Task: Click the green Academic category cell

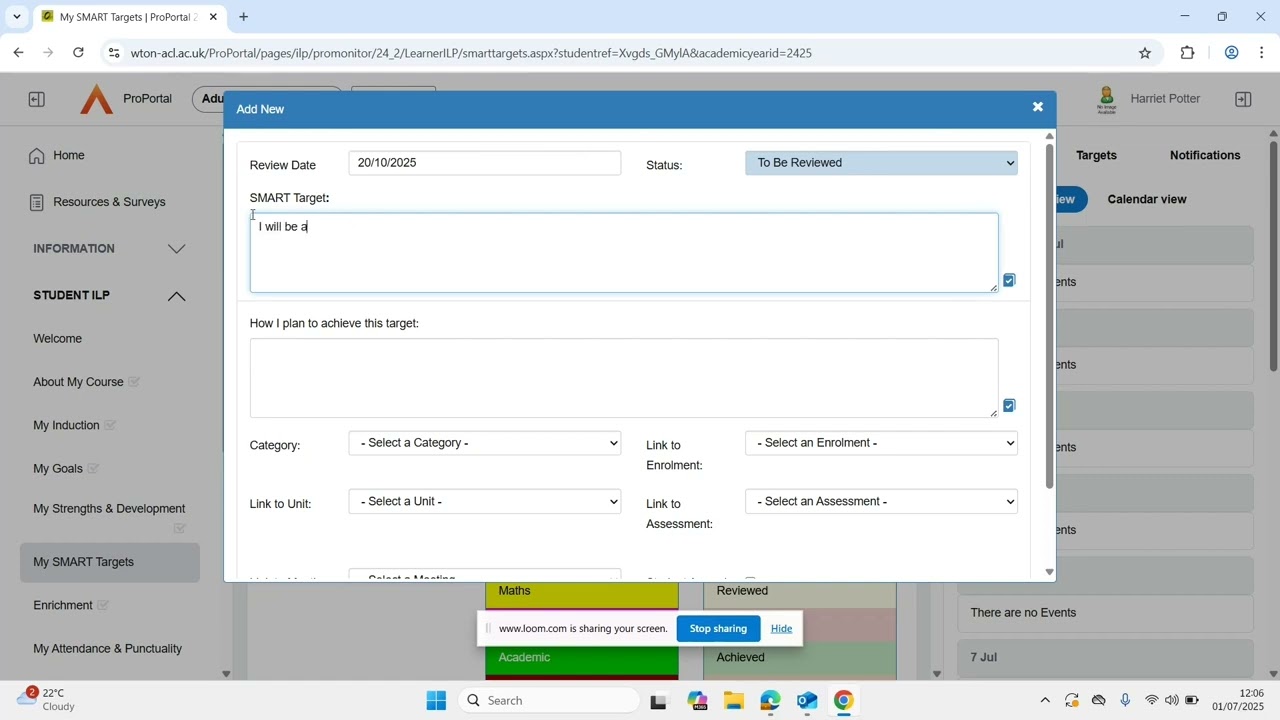Action: tap(582, 659)
